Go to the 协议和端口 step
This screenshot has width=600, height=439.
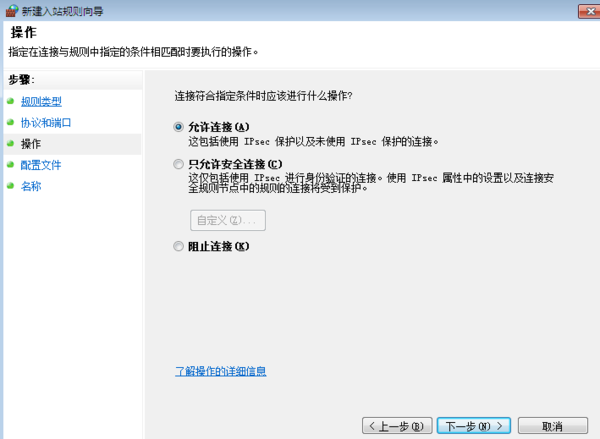46,123
